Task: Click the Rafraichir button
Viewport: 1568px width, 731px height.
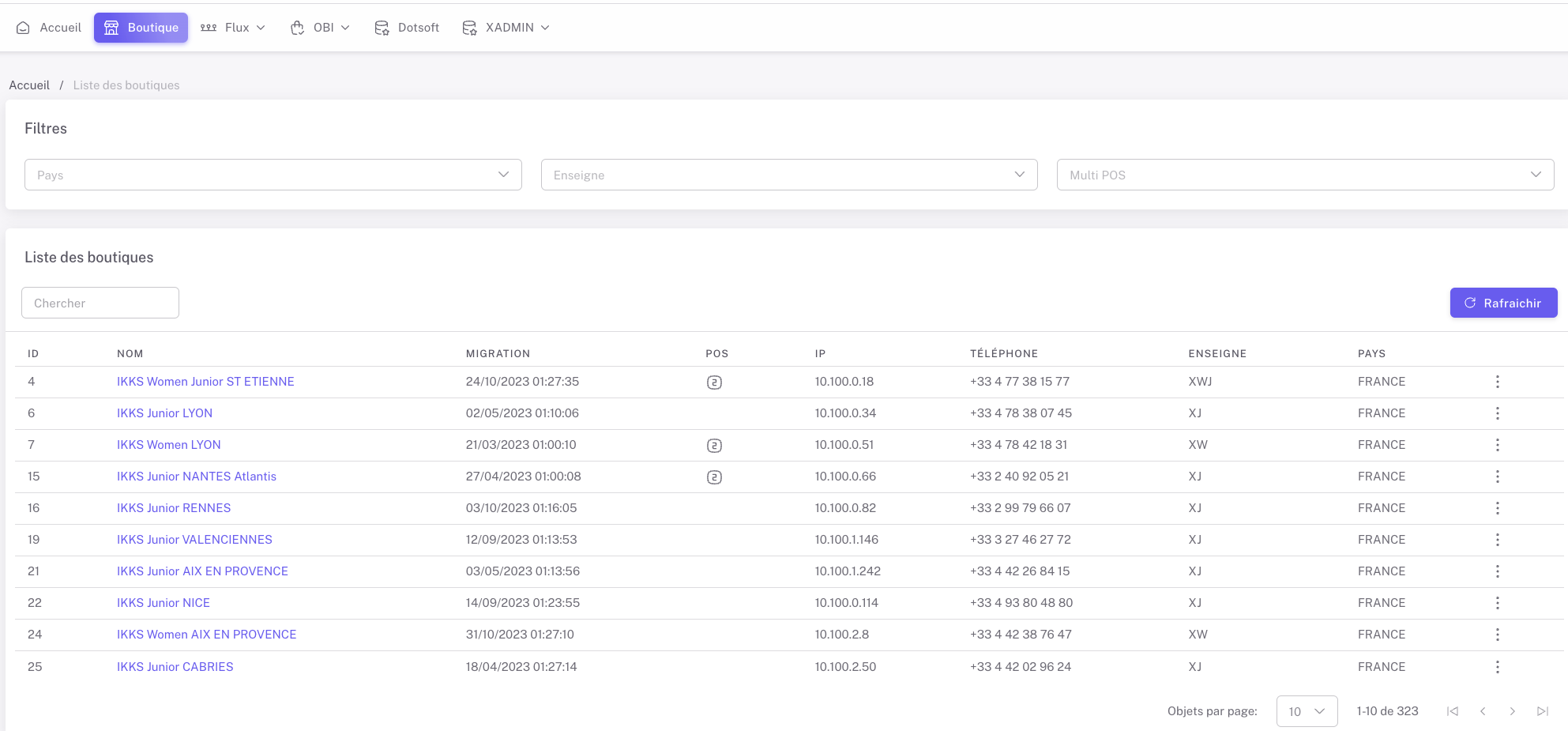Action: [1502, 303]
